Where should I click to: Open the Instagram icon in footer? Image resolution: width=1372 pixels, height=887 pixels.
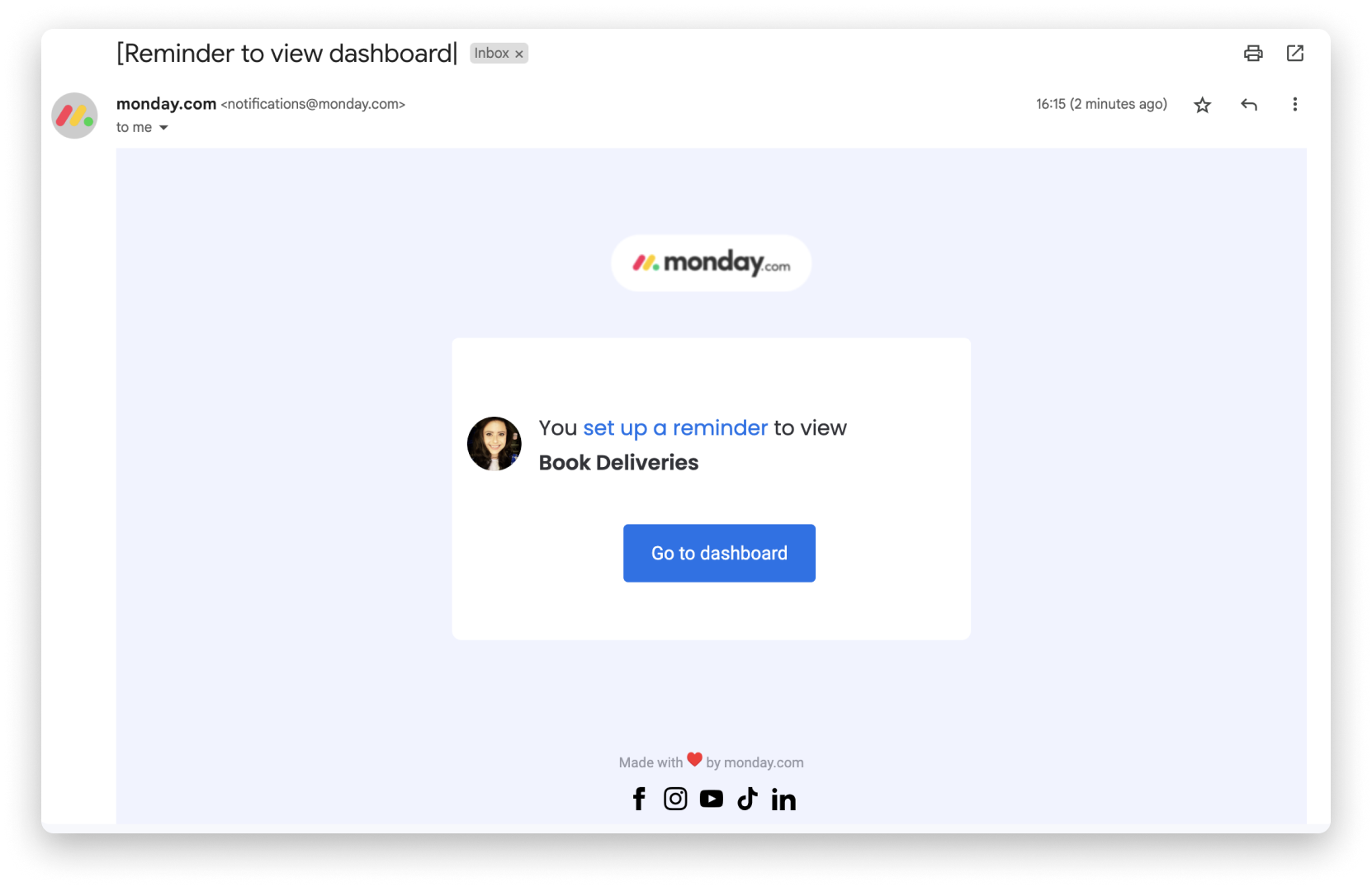675,799
